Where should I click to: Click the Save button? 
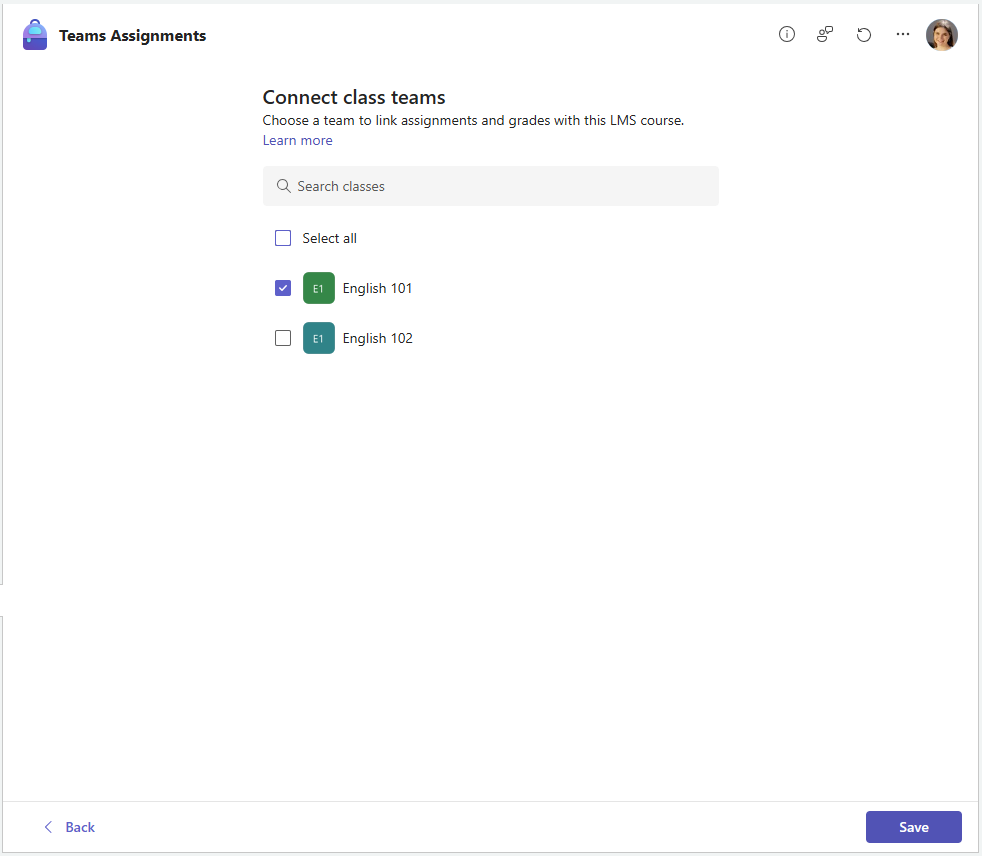tap(913, 827)
